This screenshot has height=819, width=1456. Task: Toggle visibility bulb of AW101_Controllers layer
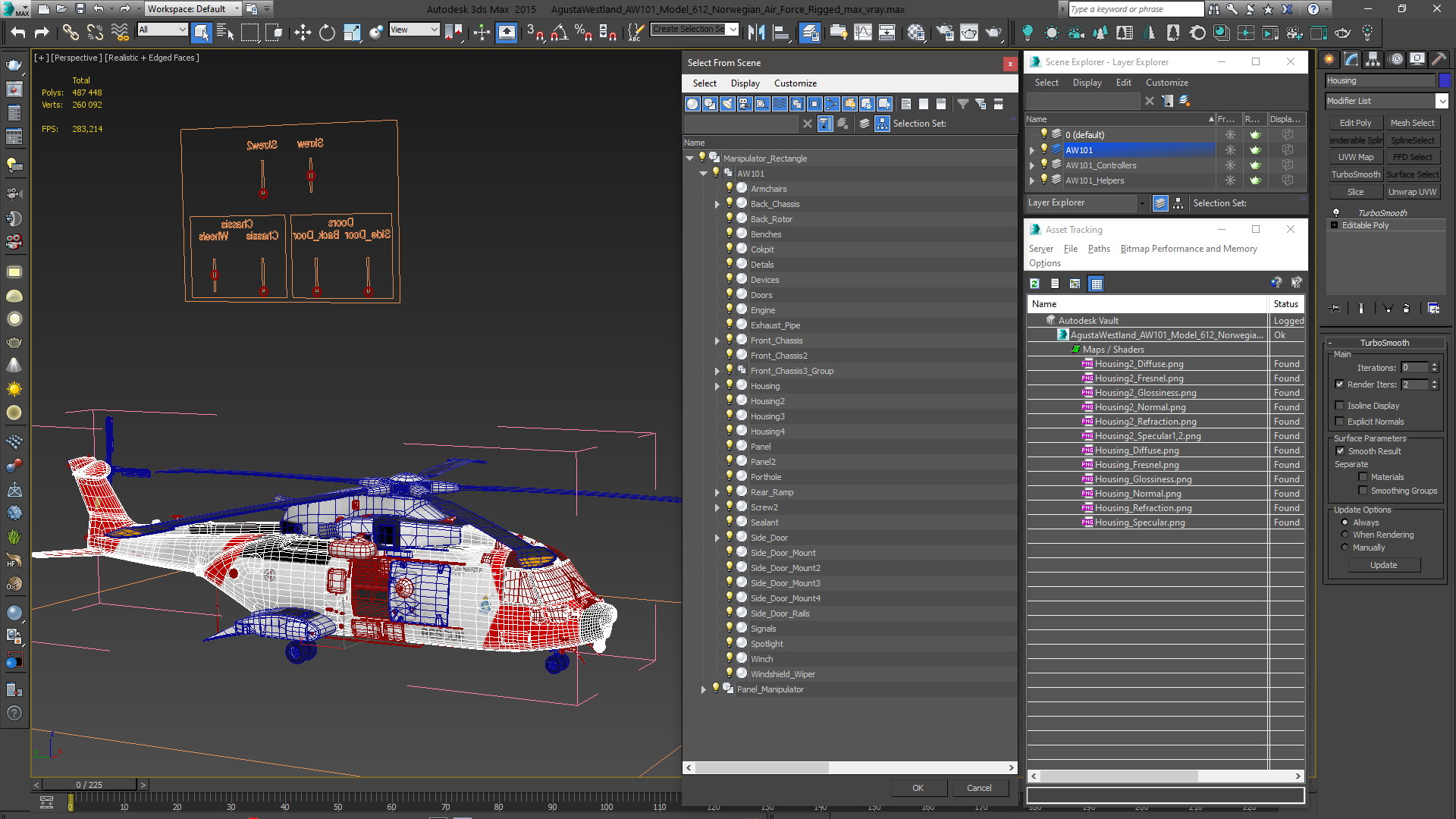click(x=1044, y=165)
